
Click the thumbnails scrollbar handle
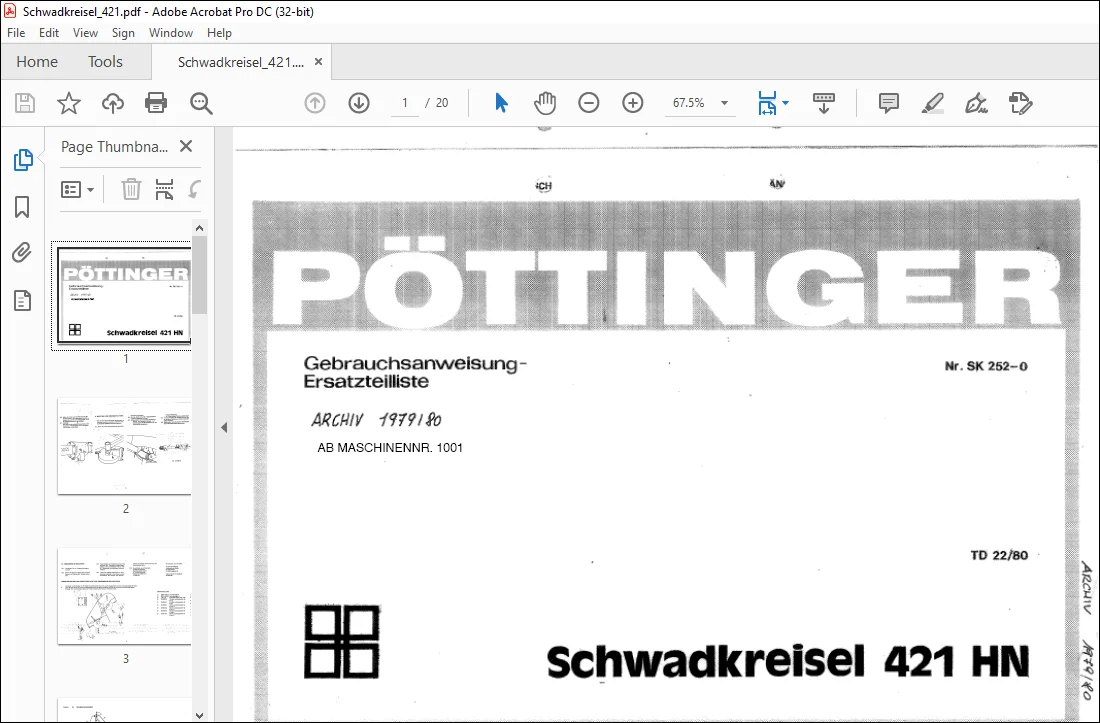tap(199, 275)
